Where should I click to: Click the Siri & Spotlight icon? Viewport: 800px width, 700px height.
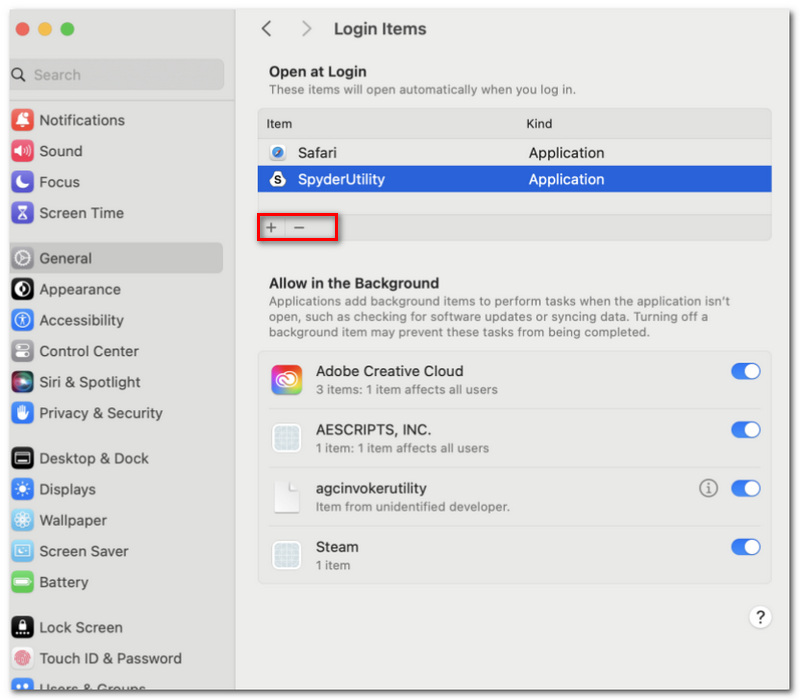(x=22, y=382)
